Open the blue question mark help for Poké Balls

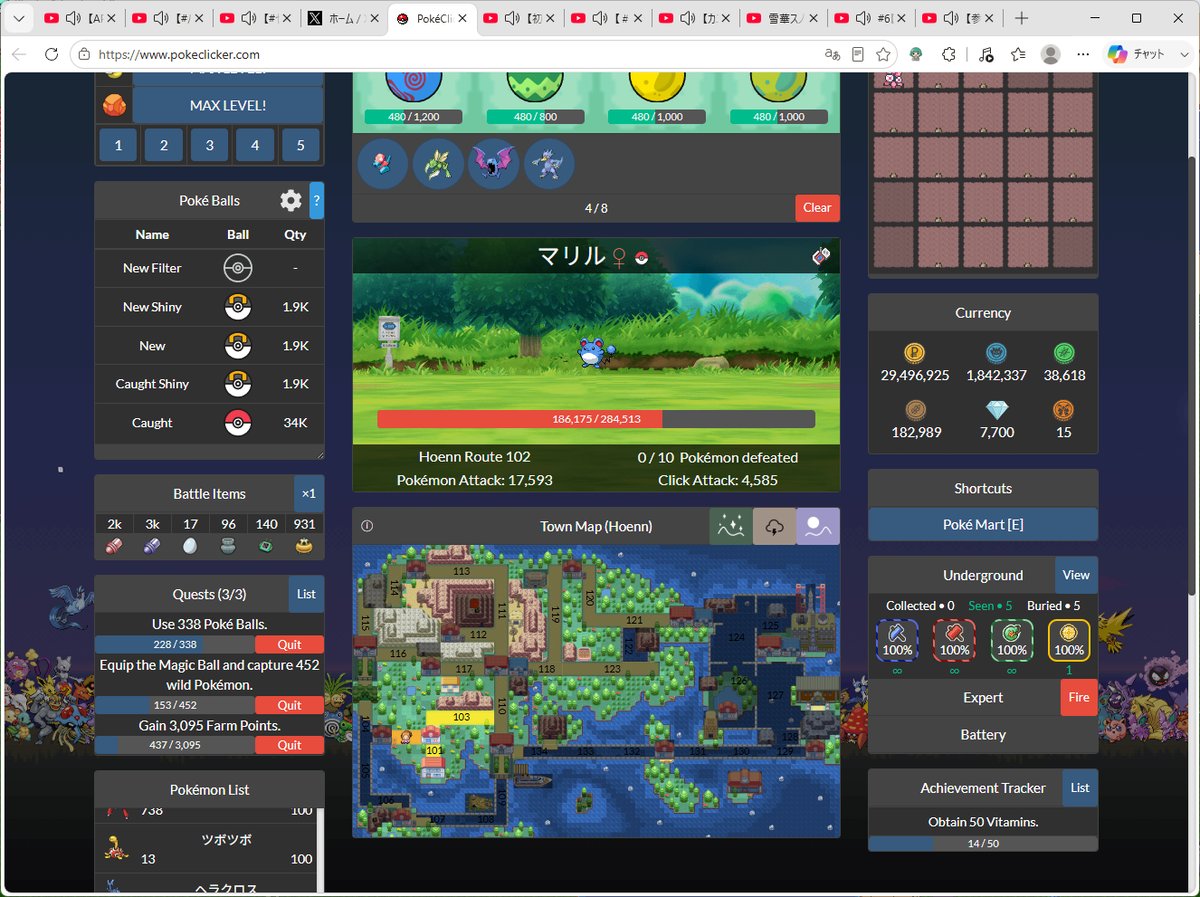click(317, 200)
